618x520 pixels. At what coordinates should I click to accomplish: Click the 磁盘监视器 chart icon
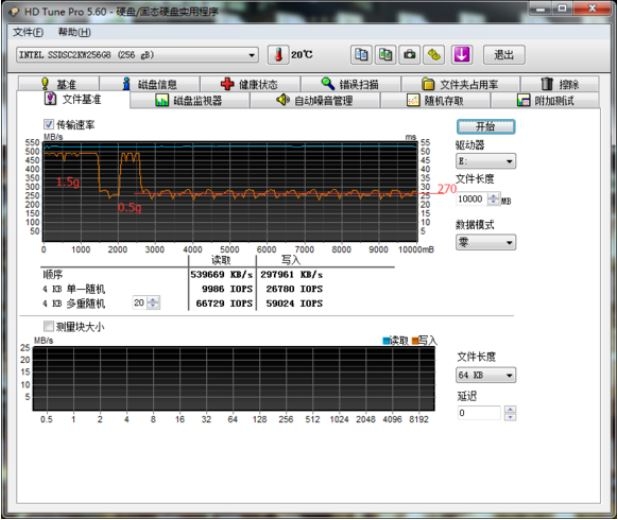[x=162, y=100]
